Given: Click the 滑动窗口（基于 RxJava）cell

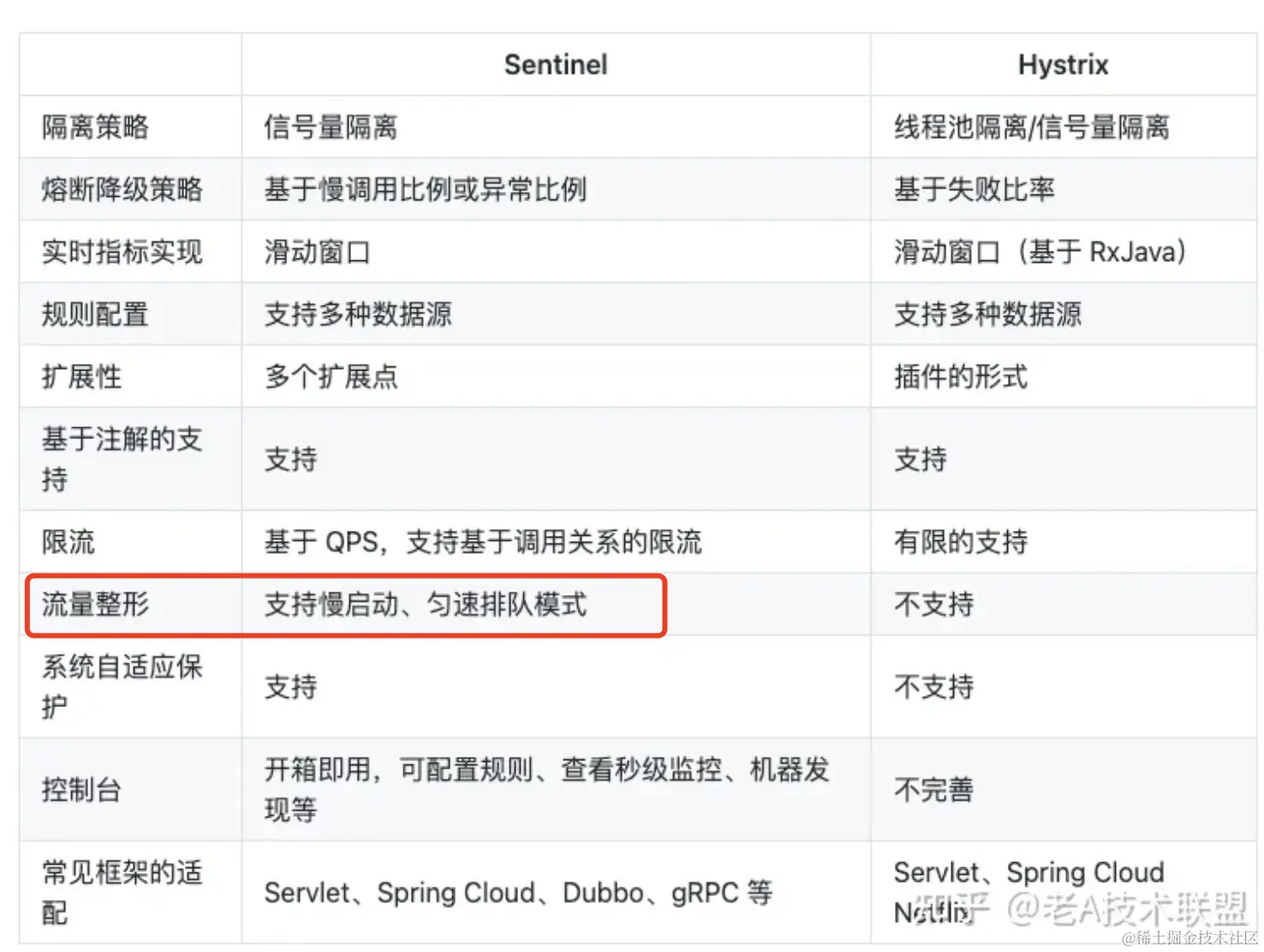Looking at the screenshot, I should click(1064, 252).
